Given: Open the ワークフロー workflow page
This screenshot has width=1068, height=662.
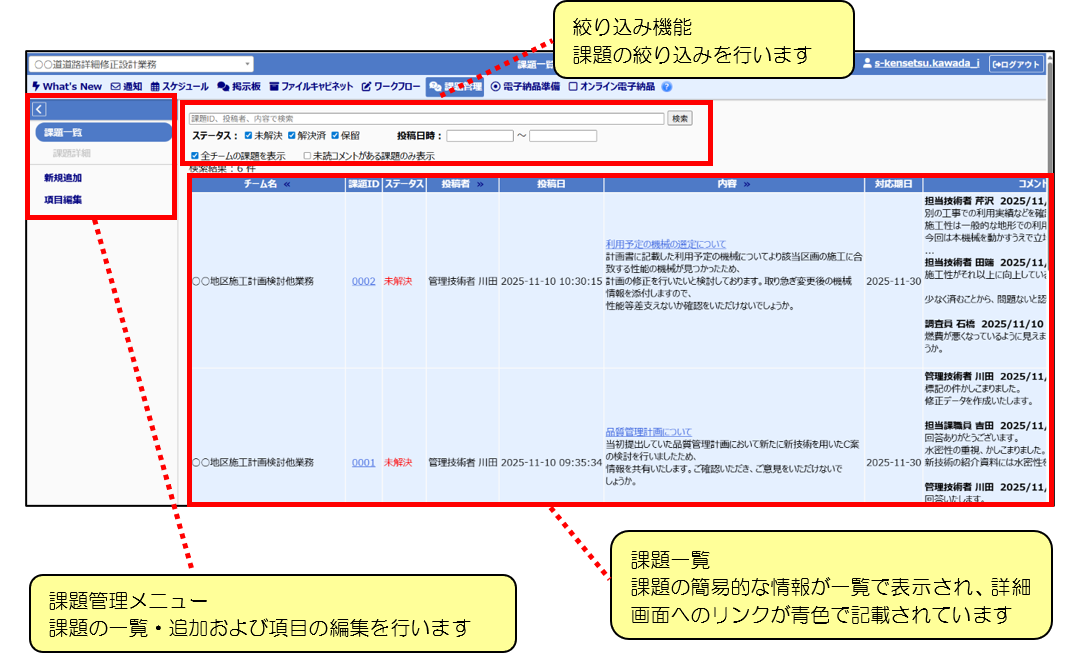Looking at the screenshot, I should pos(390,87).
